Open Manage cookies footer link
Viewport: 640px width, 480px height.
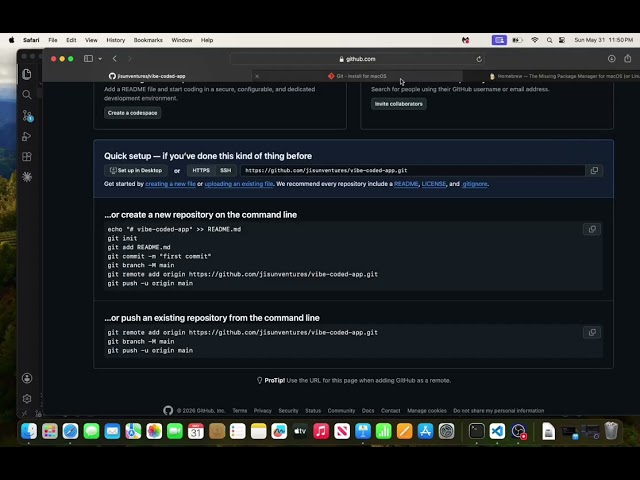[427, 411]
